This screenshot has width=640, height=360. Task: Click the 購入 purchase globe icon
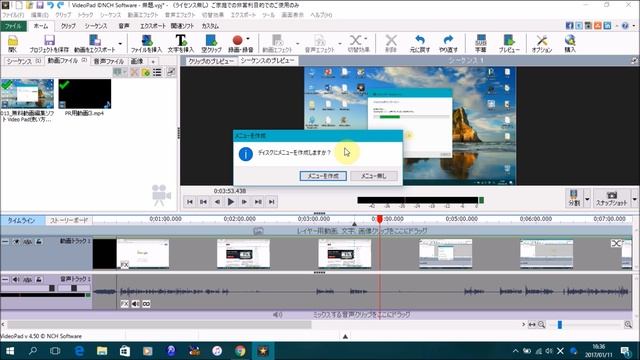pos(570,43)
